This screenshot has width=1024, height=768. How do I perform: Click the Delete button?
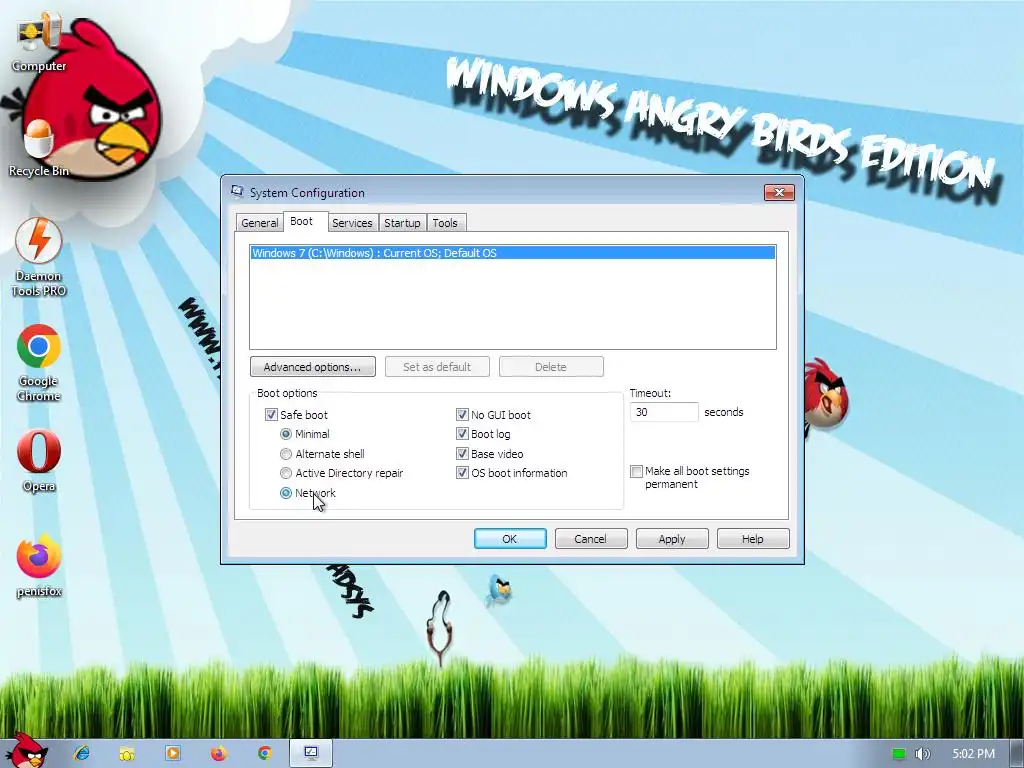pyautogui.click(x=551, y=367)
